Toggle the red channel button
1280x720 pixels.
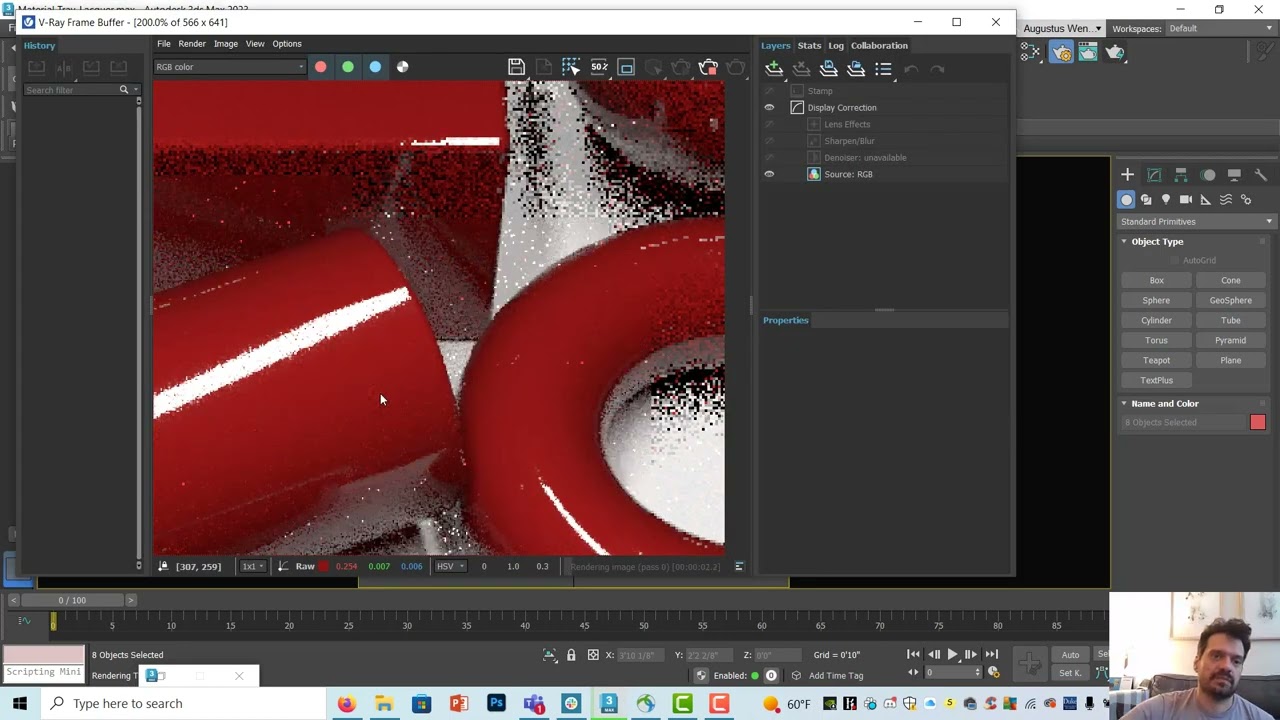pyautogui.click(x=320, y=67)
